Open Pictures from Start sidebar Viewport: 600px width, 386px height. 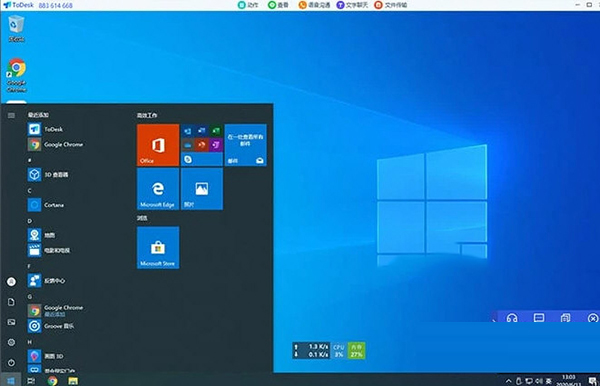(x=11, y=322)
